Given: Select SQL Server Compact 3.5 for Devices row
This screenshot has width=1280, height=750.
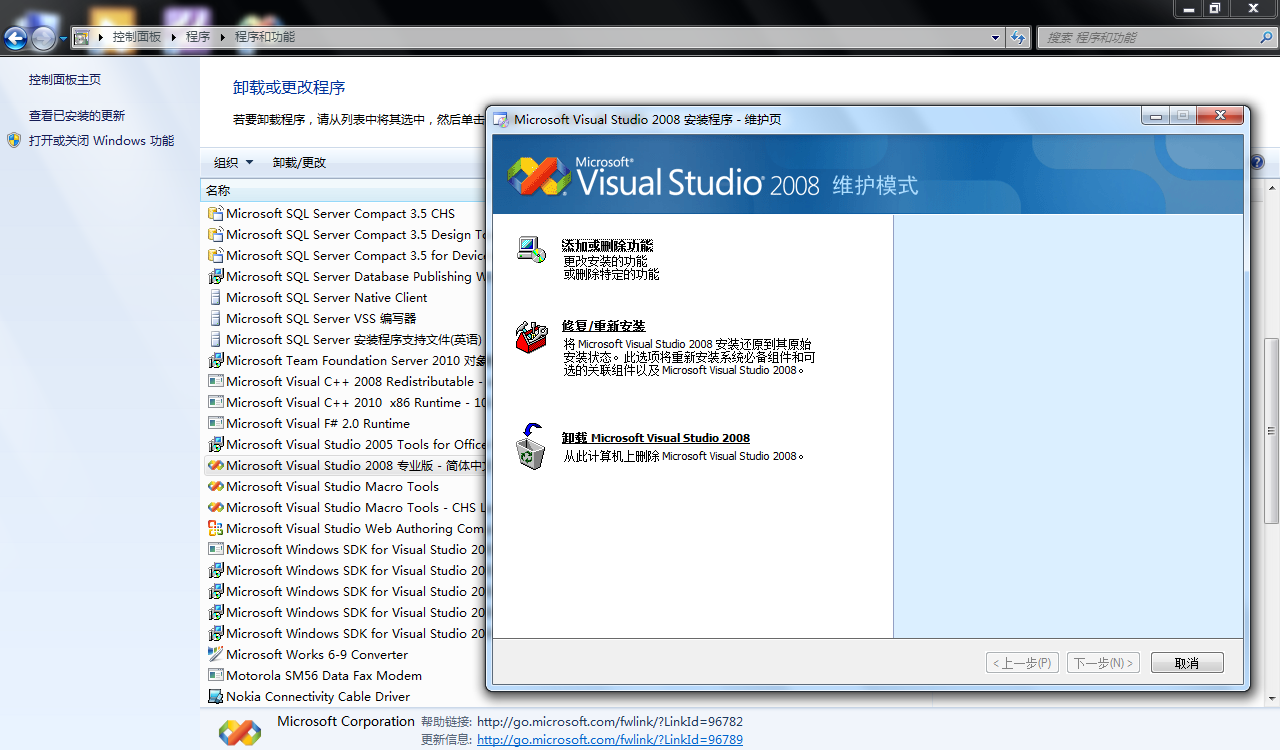Looking at the screenshot, I should 345,255.
